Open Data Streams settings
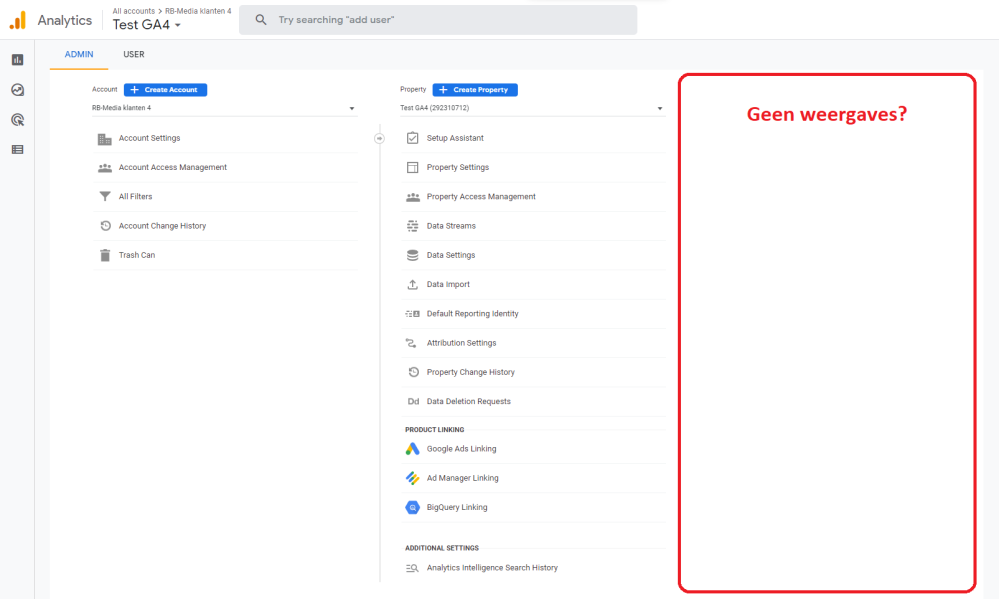 451,226
